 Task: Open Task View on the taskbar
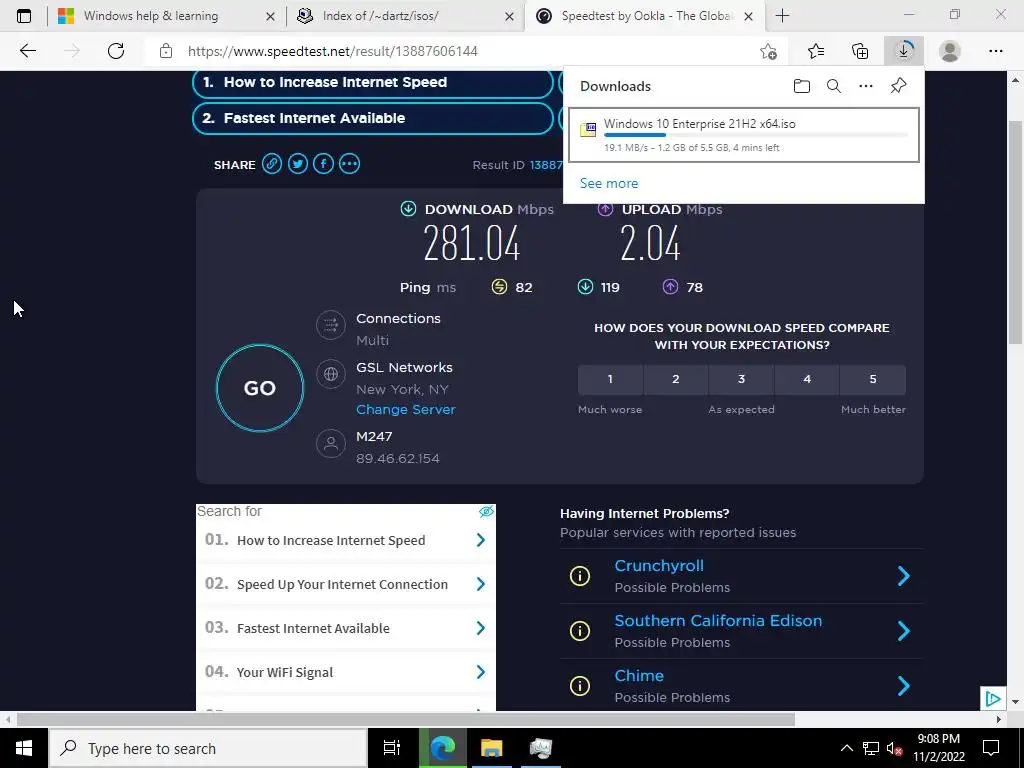point(392,748)
